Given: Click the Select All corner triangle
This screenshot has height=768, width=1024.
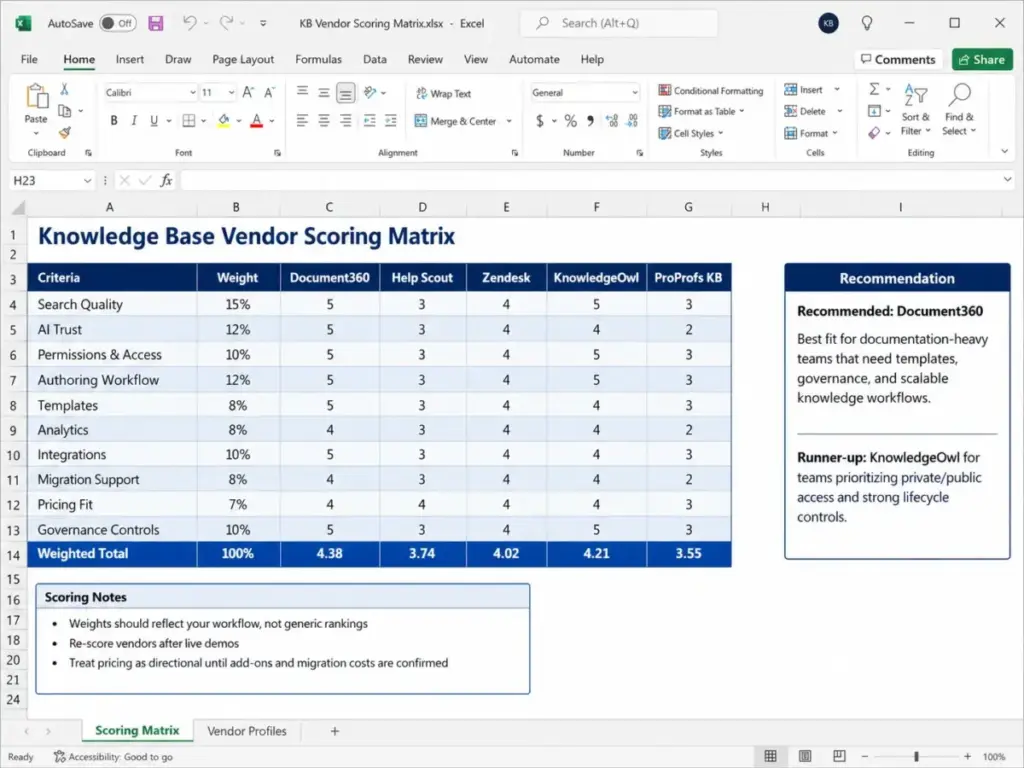Looking at the screenshot, I should 18,208.
